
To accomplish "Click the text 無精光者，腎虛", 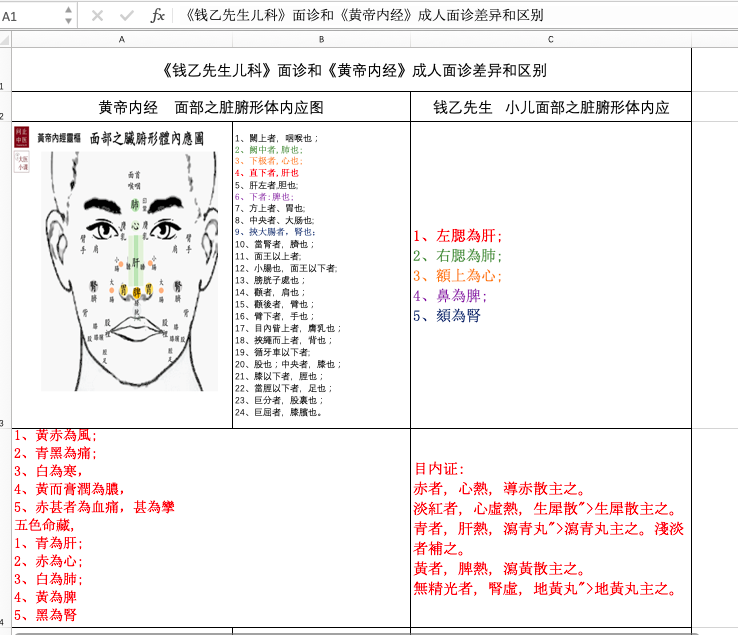I will point(468,588).
